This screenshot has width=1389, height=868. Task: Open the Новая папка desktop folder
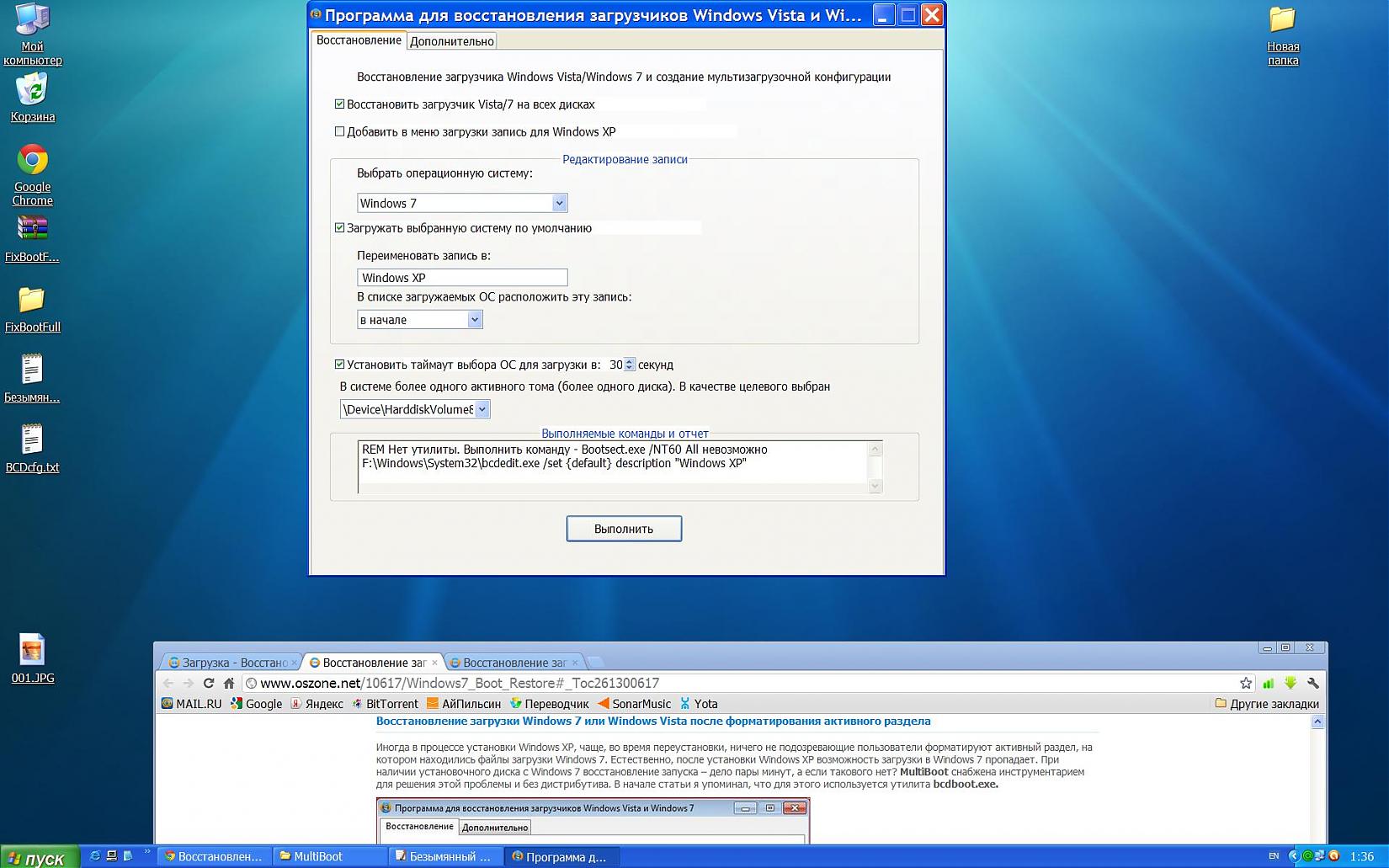[x=1283, y=35]
